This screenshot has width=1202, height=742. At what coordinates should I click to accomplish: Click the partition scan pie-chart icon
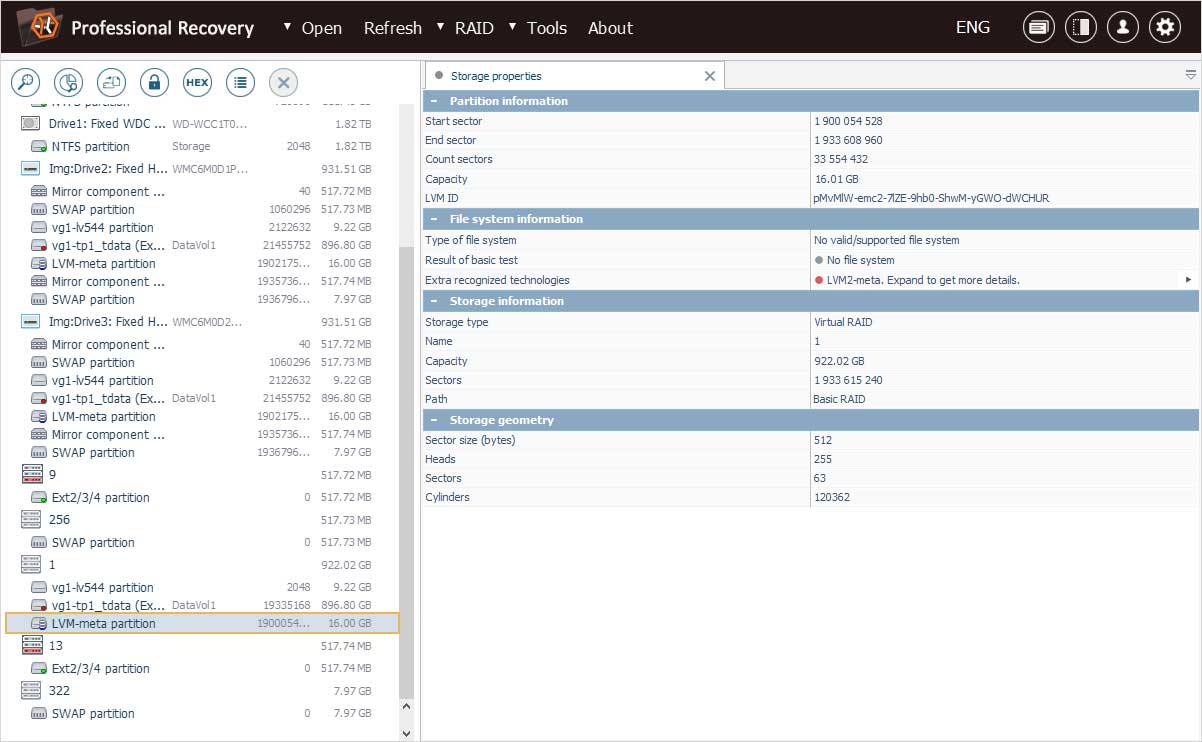[68, 83]
